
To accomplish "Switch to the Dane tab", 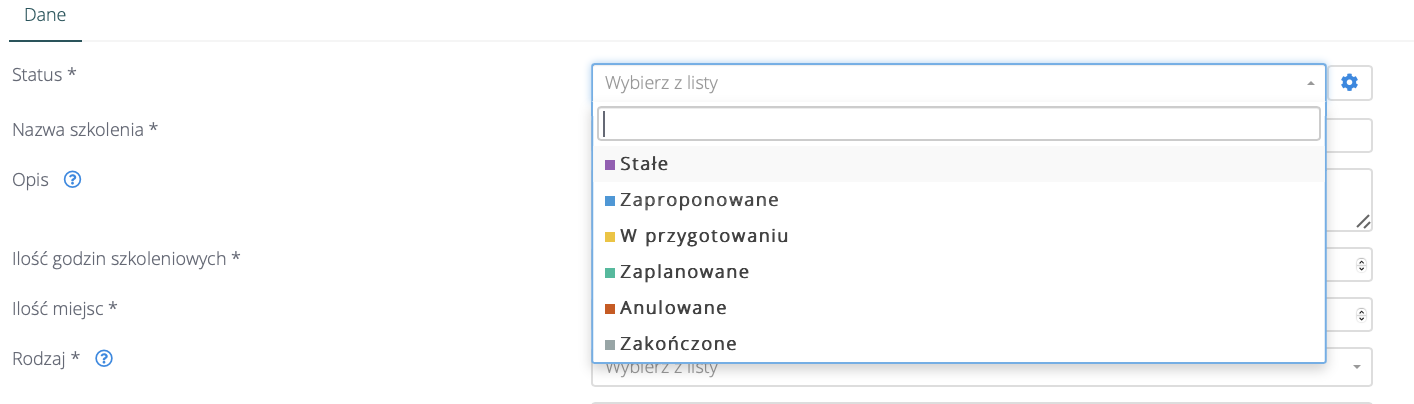I will [x=45, y=17].
